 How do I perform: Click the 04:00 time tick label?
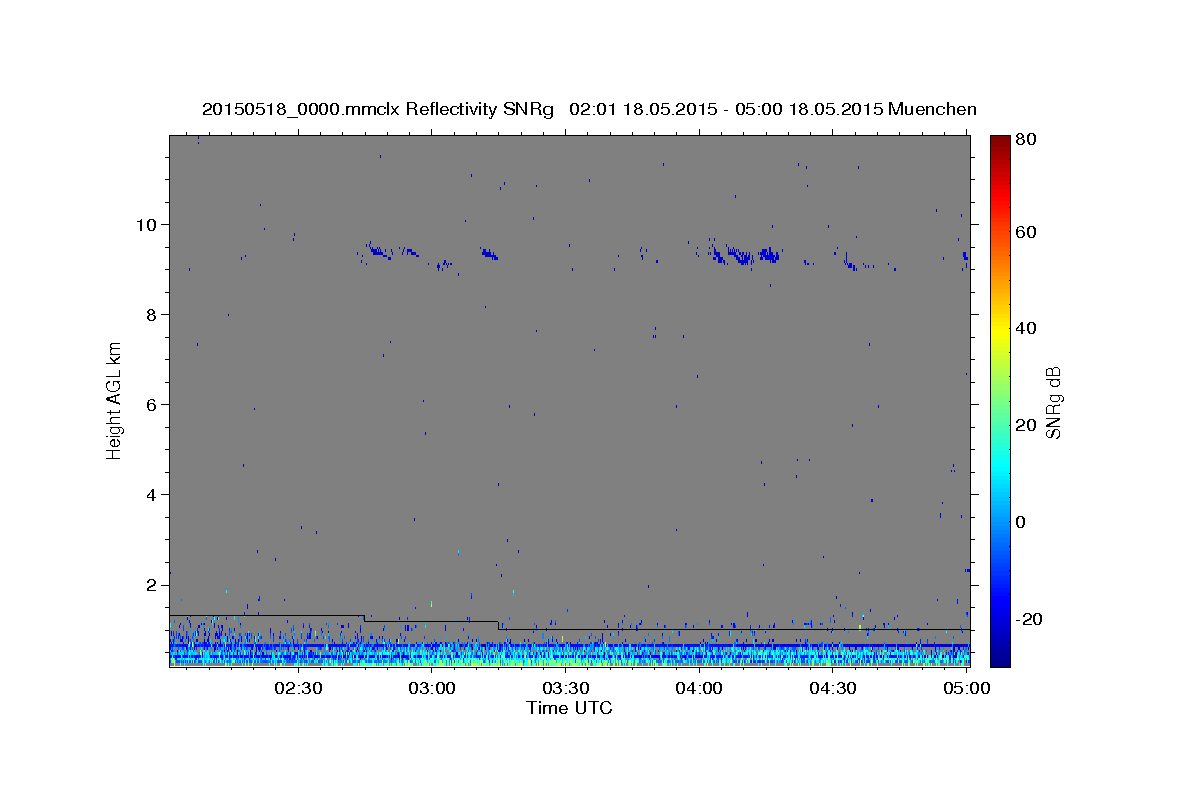pos(699,688)
